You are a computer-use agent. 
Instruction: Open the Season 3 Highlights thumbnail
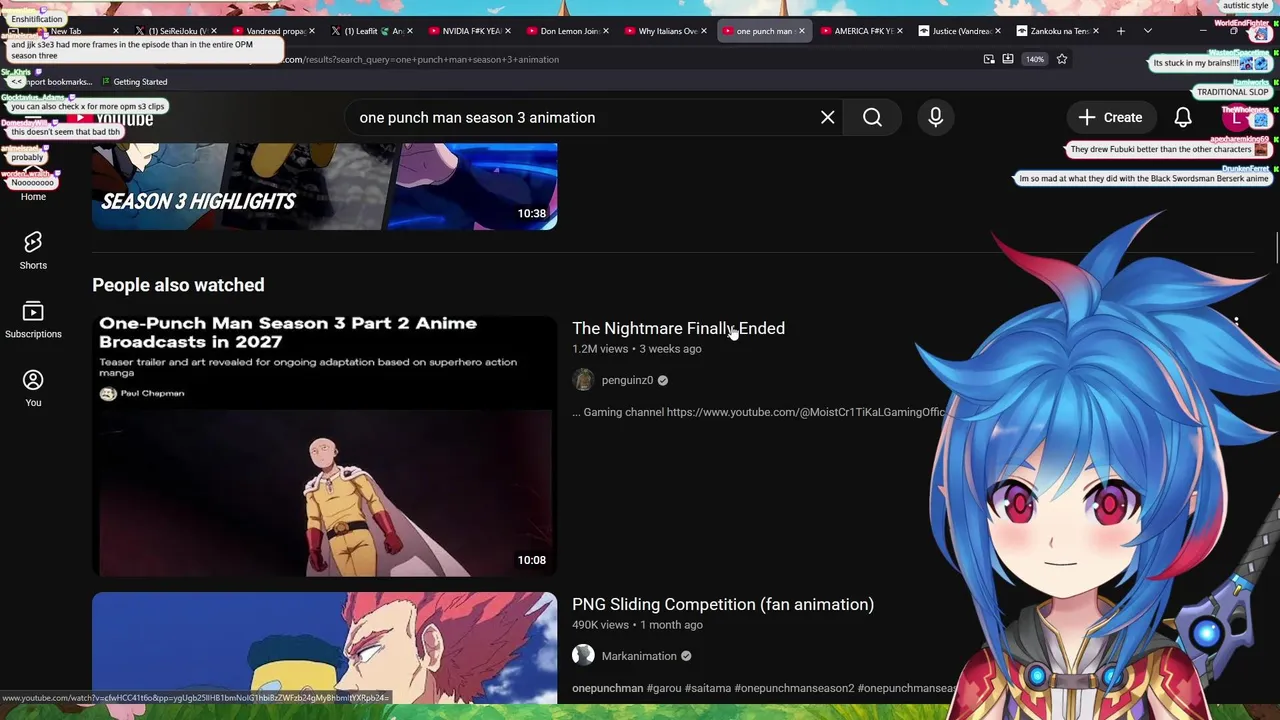point(324,187)
